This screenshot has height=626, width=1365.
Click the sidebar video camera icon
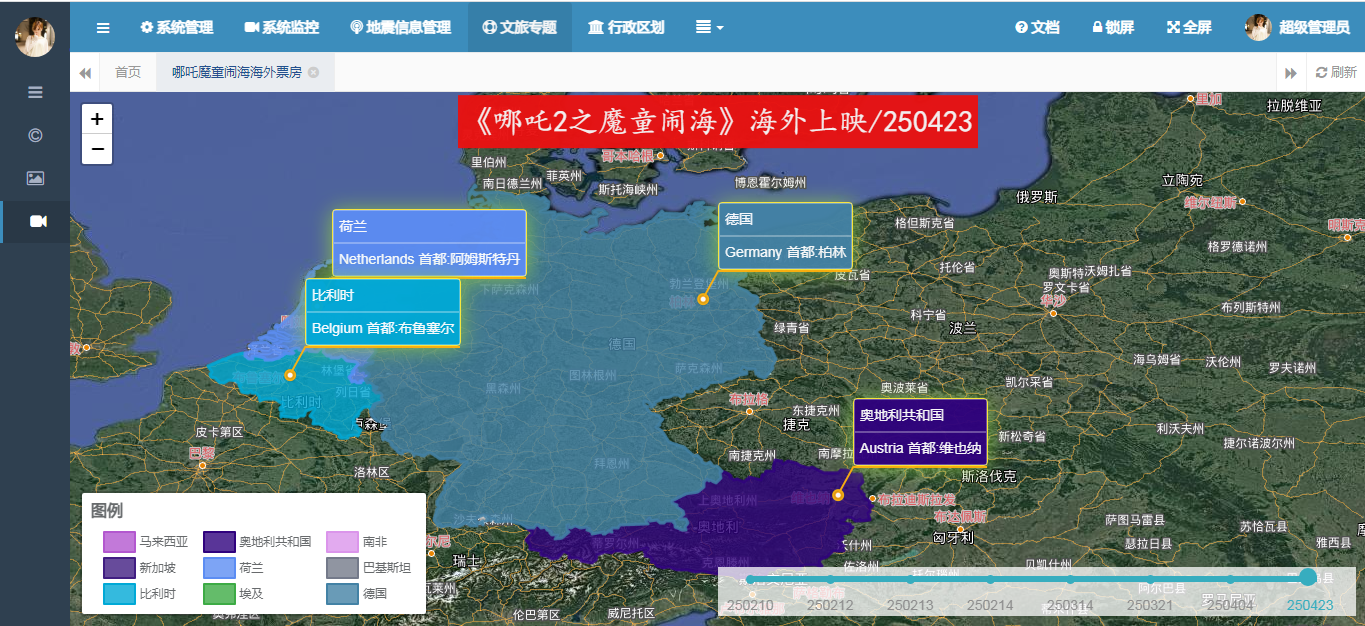pos(38,221)
